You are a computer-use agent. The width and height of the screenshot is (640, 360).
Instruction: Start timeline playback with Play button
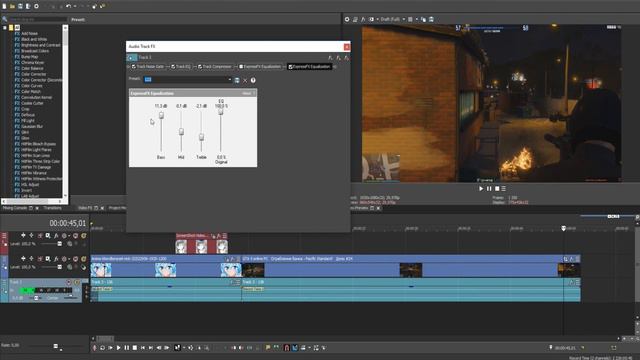click(118, 348)
